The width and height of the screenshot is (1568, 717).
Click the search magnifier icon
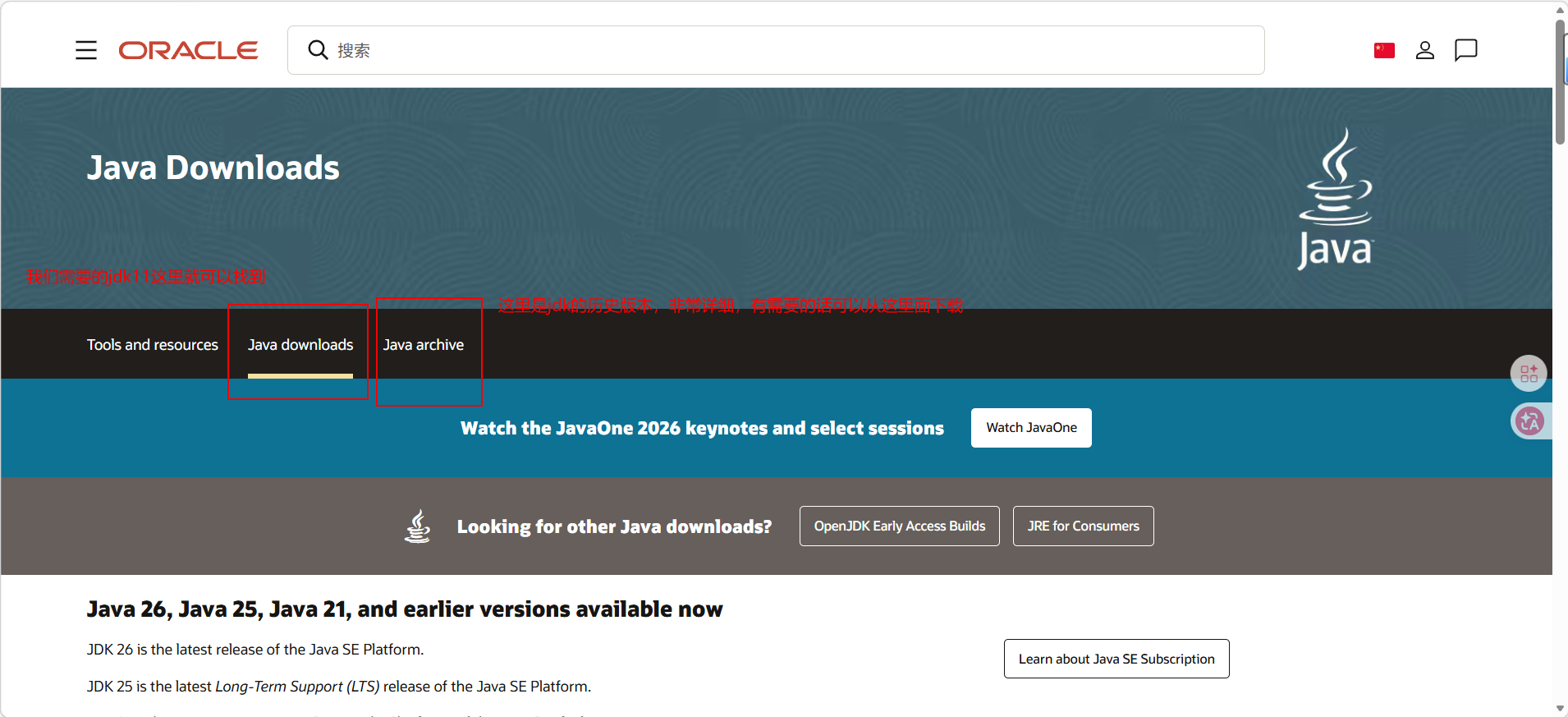(x=318, y=50)
